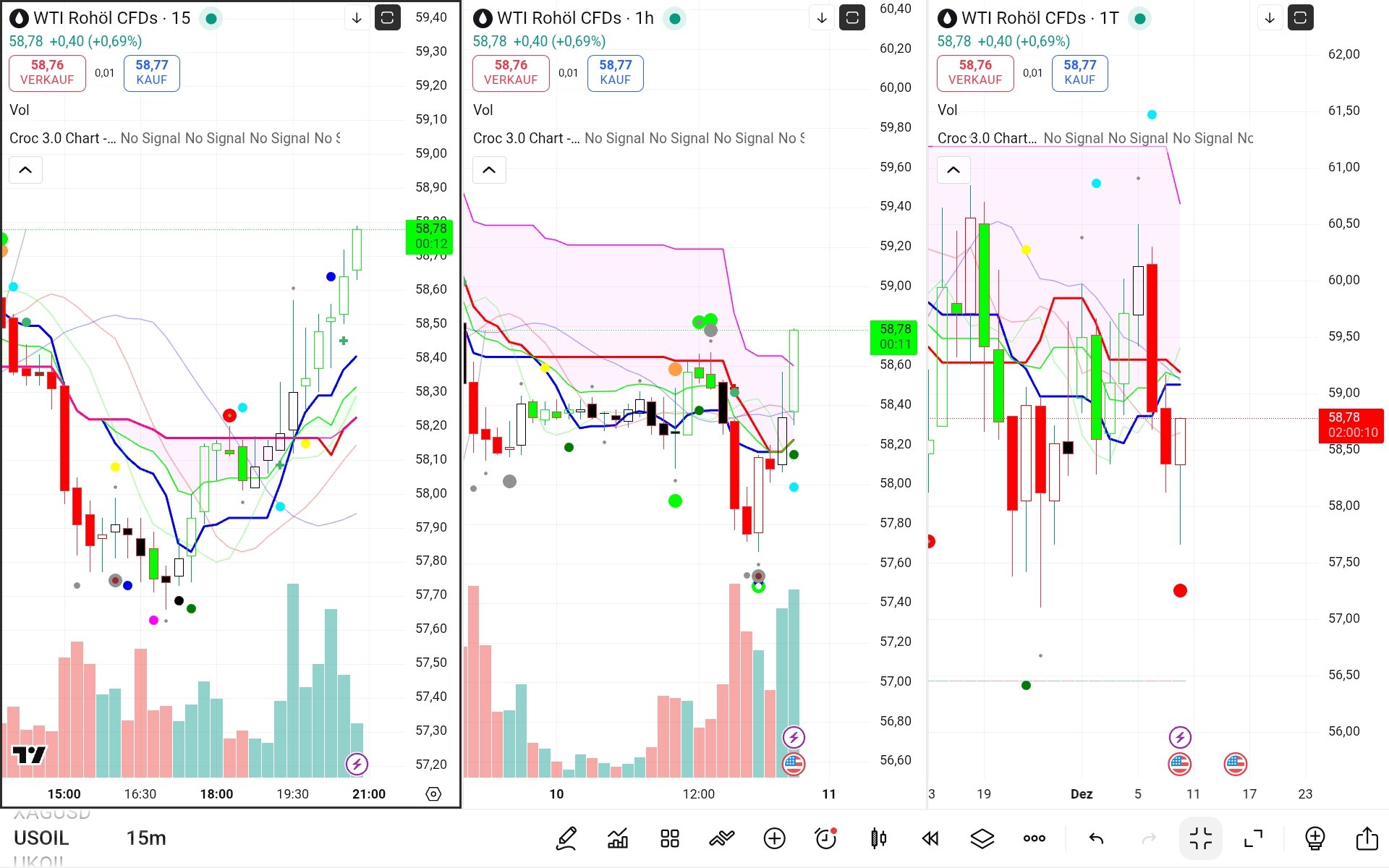This screenshot has width=1389, height=868.
Task: Click US flag economic event on 1h chart
Action: point(794,764)
